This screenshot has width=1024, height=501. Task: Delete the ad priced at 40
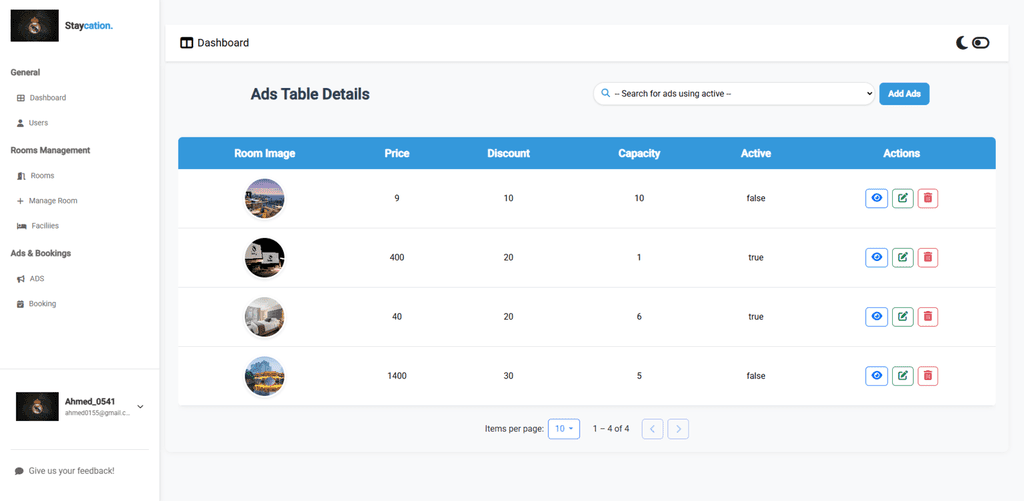[928, 317]
